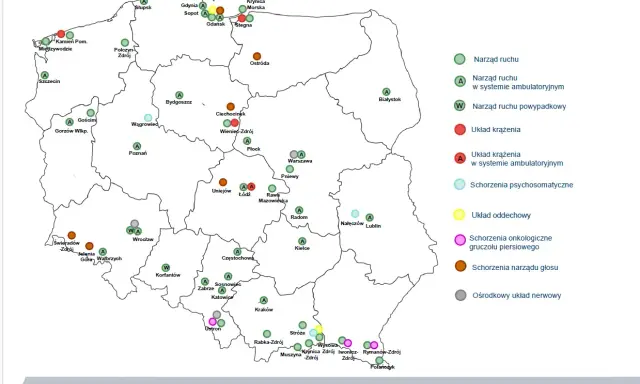640x384 pixels.
Task: Select the magenta marker at Ustroń
Action: coord(213,322)
